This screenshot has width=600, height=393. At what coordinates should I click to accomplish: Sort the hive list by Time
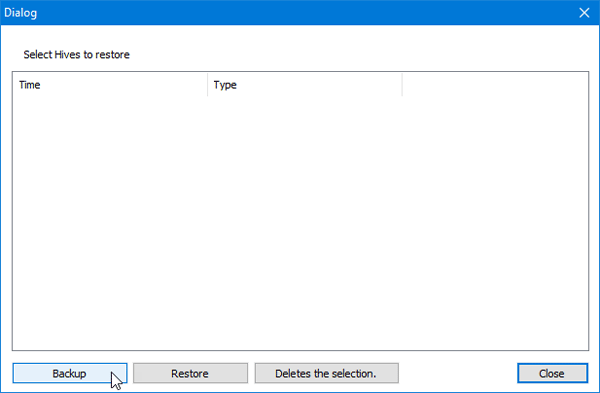tap(110, 85)
